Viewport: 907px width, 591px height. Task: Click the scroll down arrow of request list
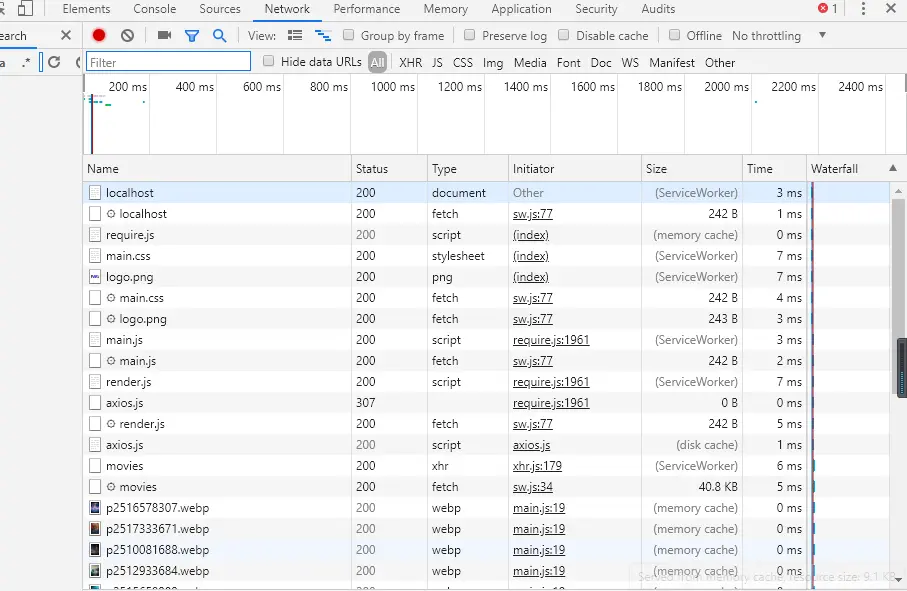[898, 579]
